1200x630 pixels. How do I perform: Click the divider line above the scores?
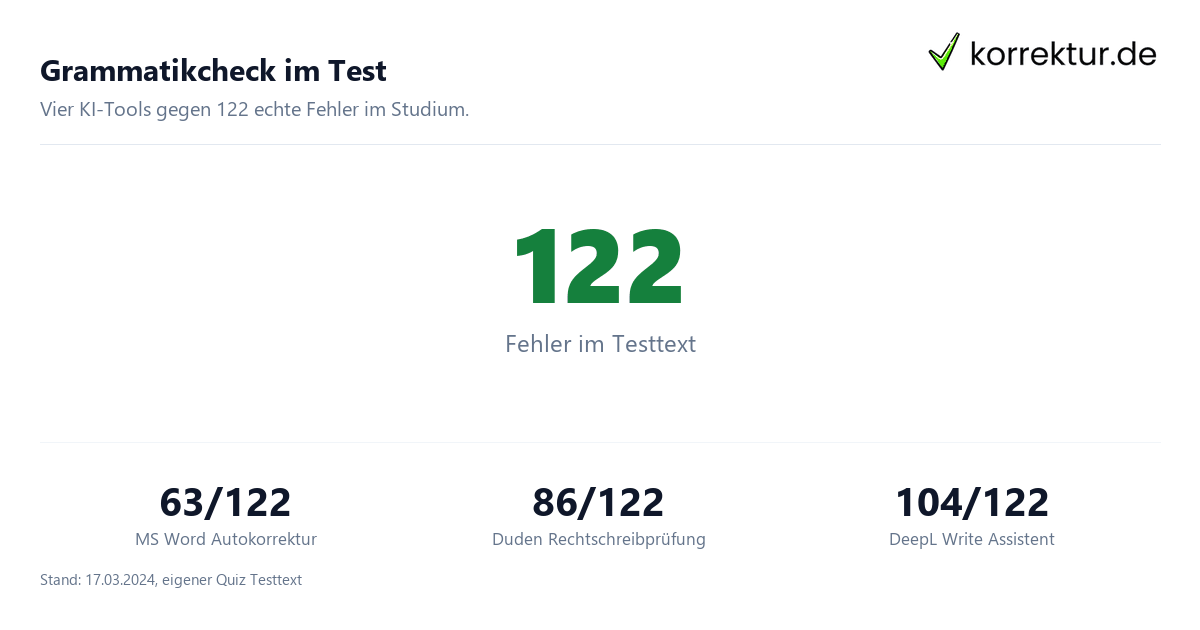pyautogui.click(x=600, y=442)
